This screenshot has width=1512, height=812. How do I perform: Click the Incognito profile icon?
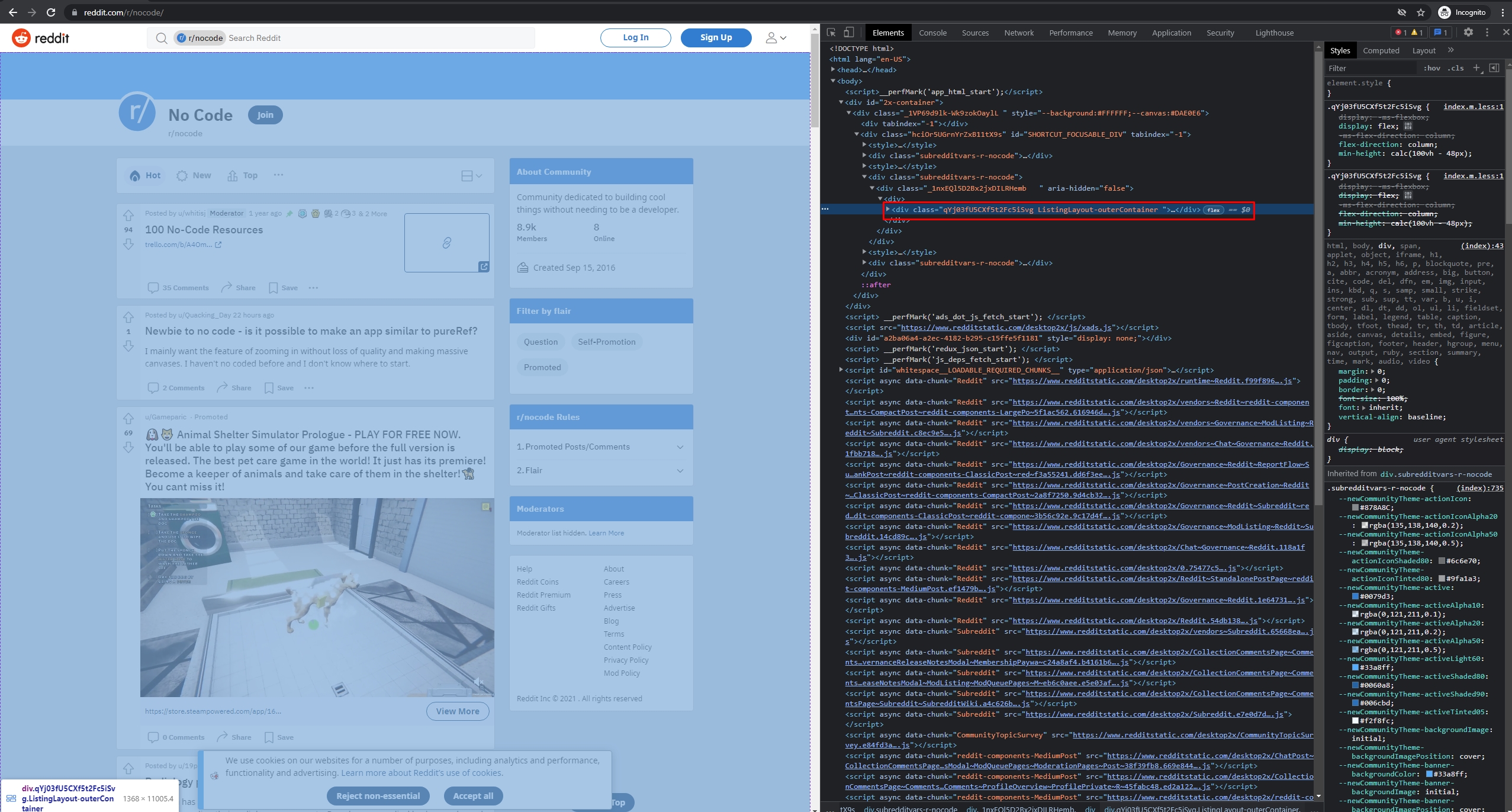point(1445,12)
